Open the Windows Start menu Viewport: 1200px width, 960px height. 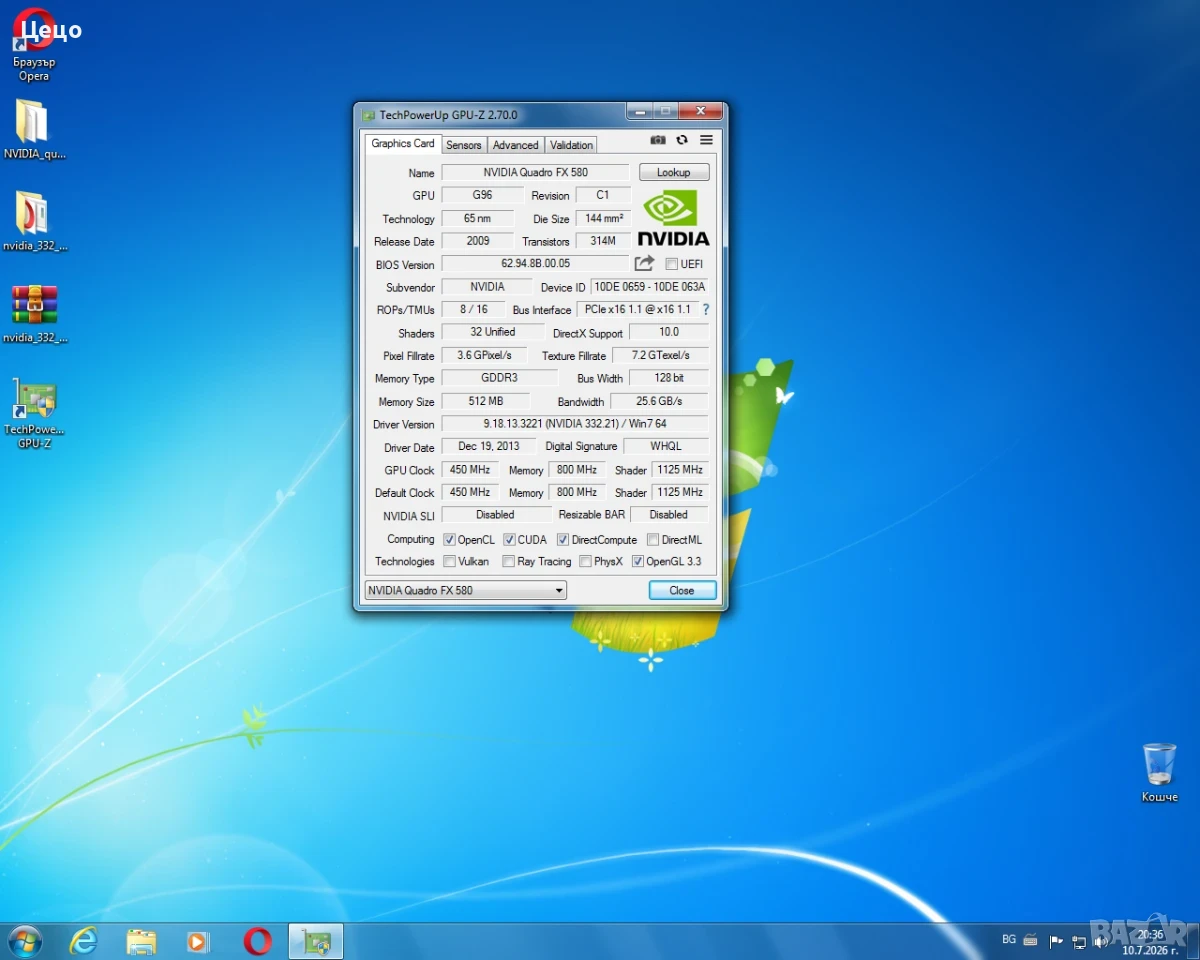(24, 941)
